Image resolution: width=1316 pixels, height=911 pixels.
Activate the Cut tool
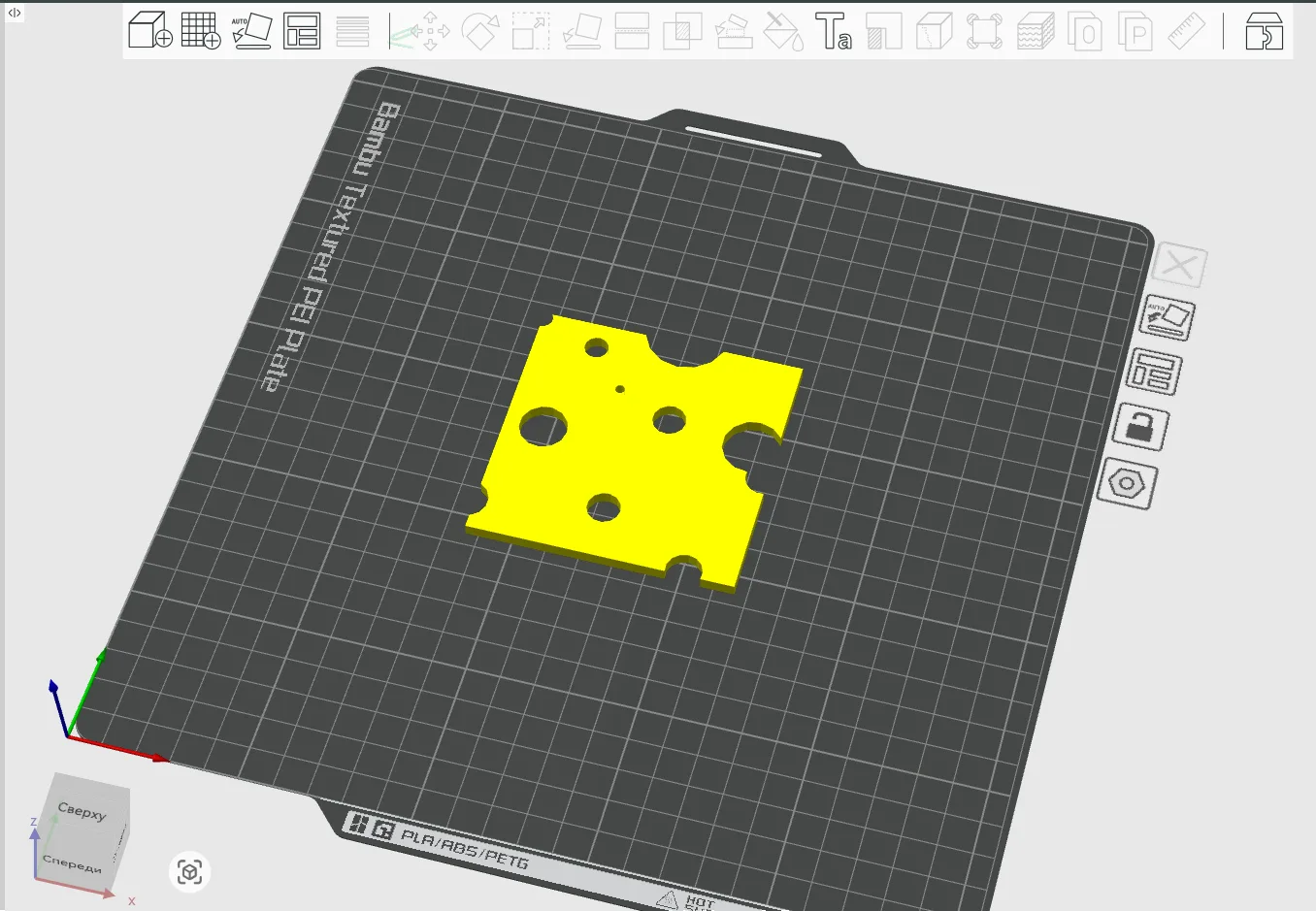[x=632, y=30]
